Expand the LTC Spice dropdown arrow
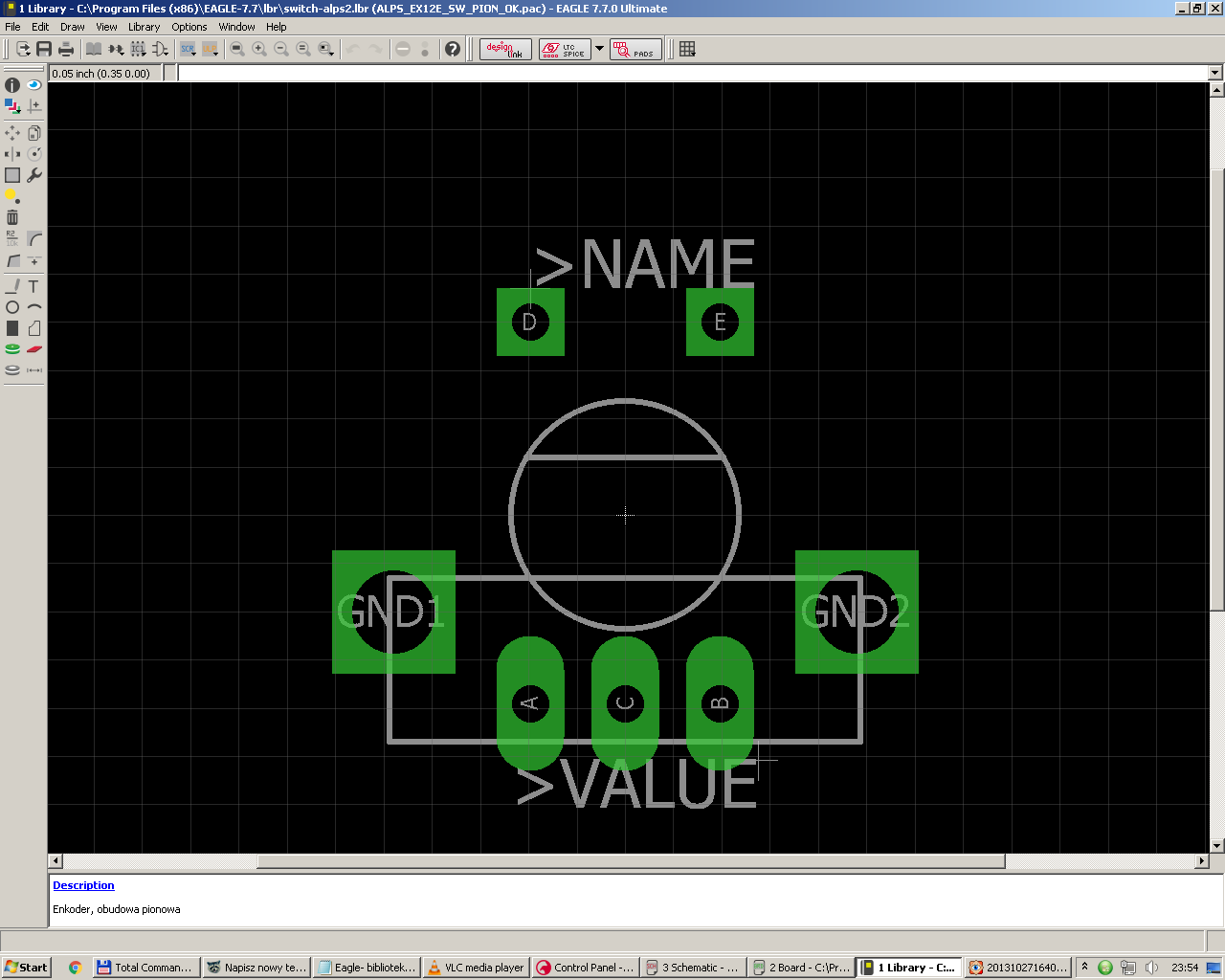This screenshot has height=980, width=1225. 600,49
